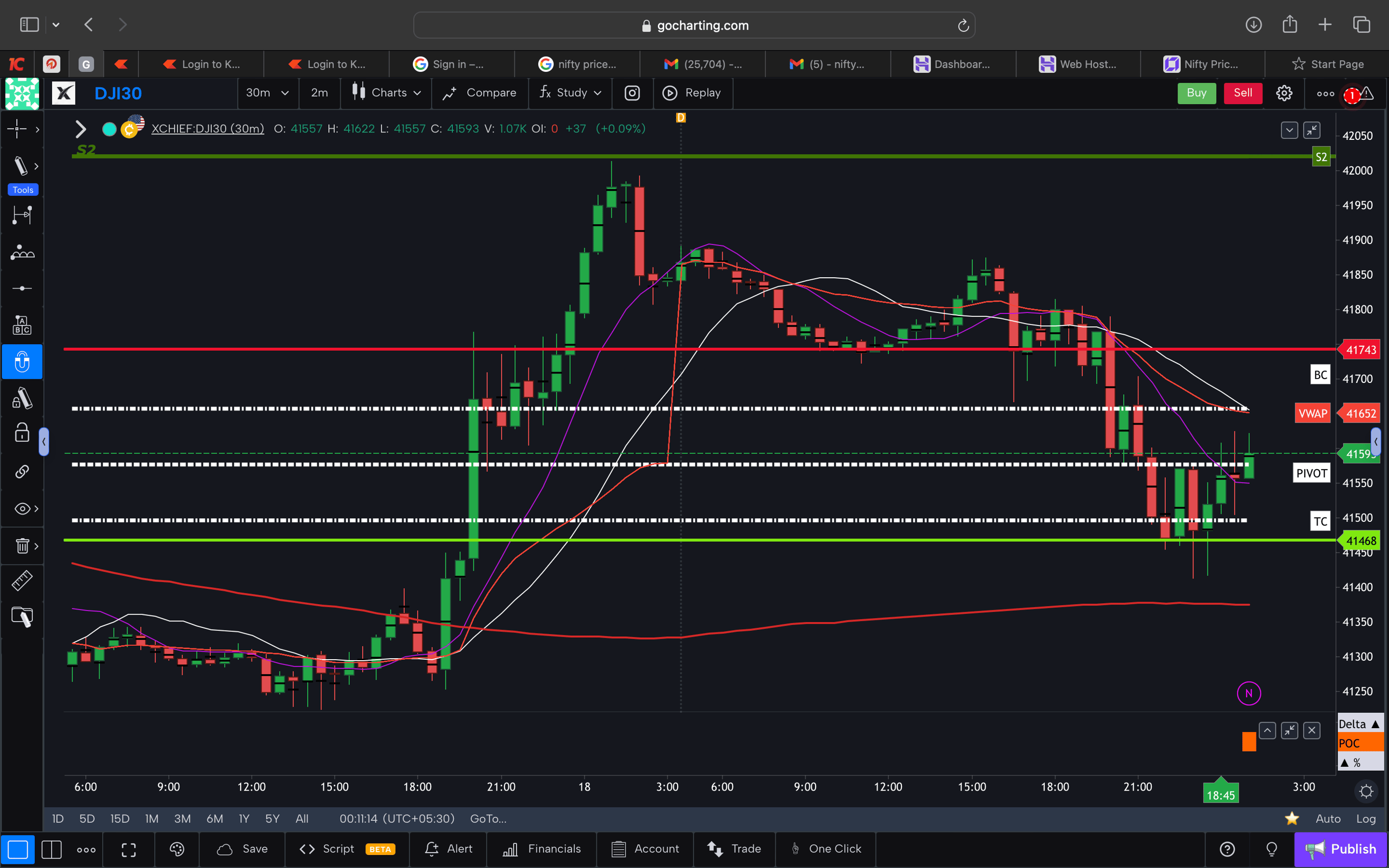Select the crosshair cursor tool
Screen dimensions: 1389x868
pyautogui.click(x=18, y=129)
